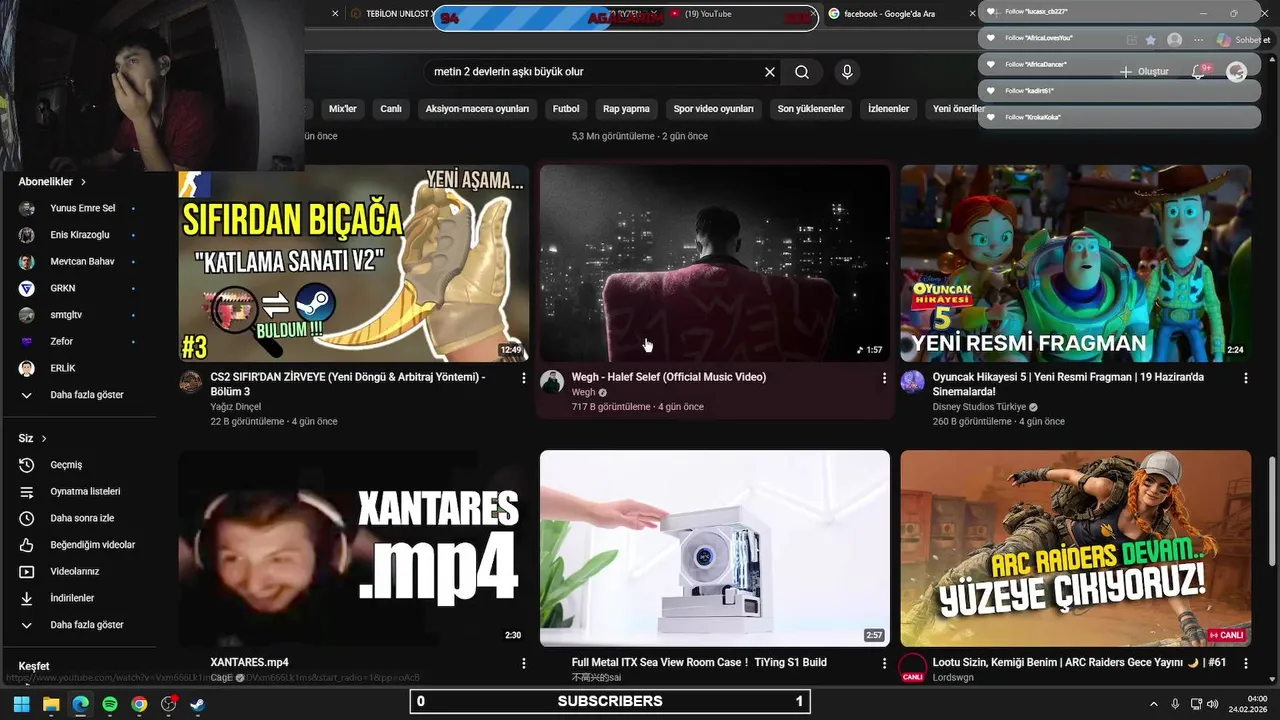Open options menu for XANTARES.mp4 video

point(523,663)
